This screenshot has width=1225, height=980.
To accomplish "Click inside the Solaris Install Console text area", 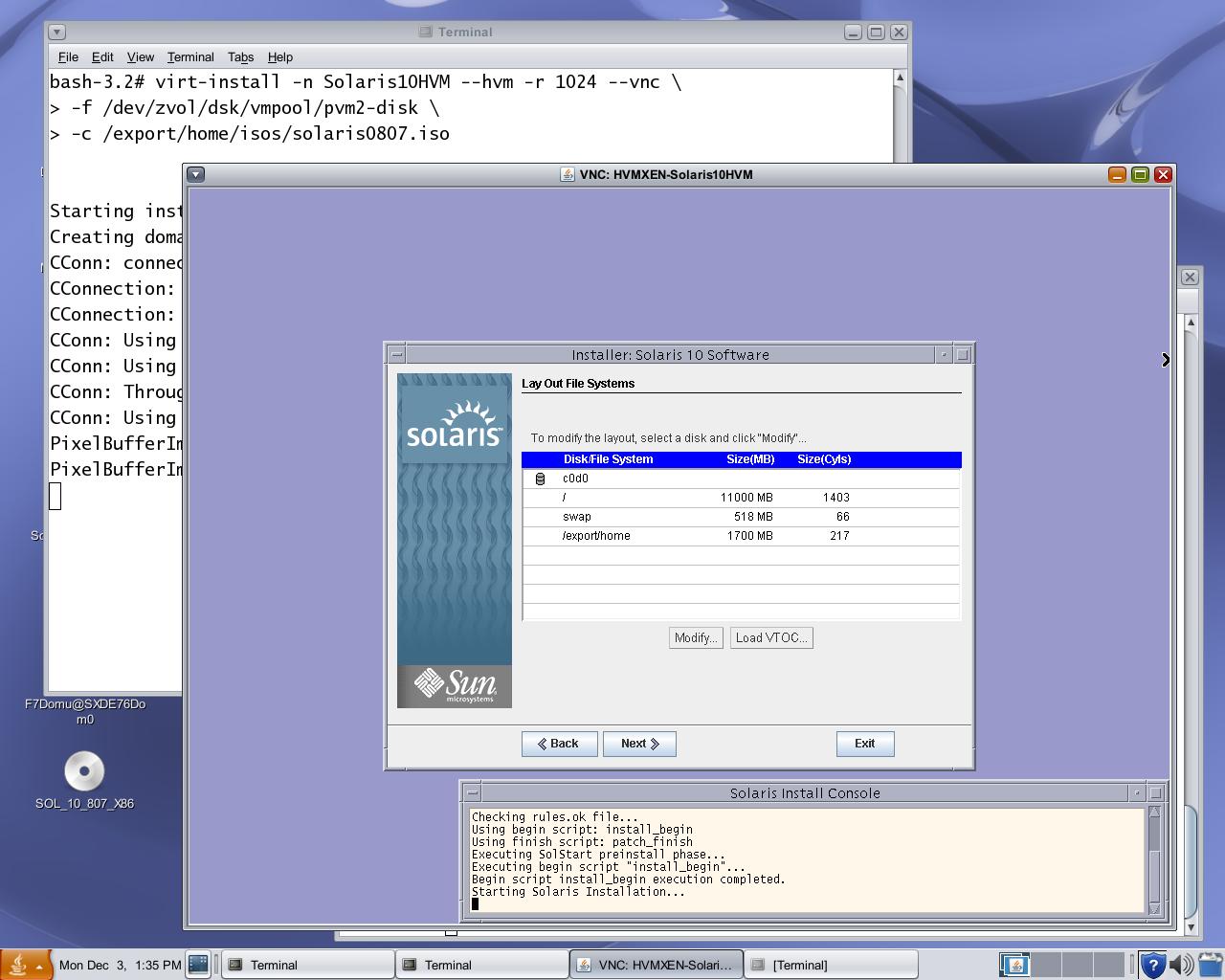I will tap(807, 859).
